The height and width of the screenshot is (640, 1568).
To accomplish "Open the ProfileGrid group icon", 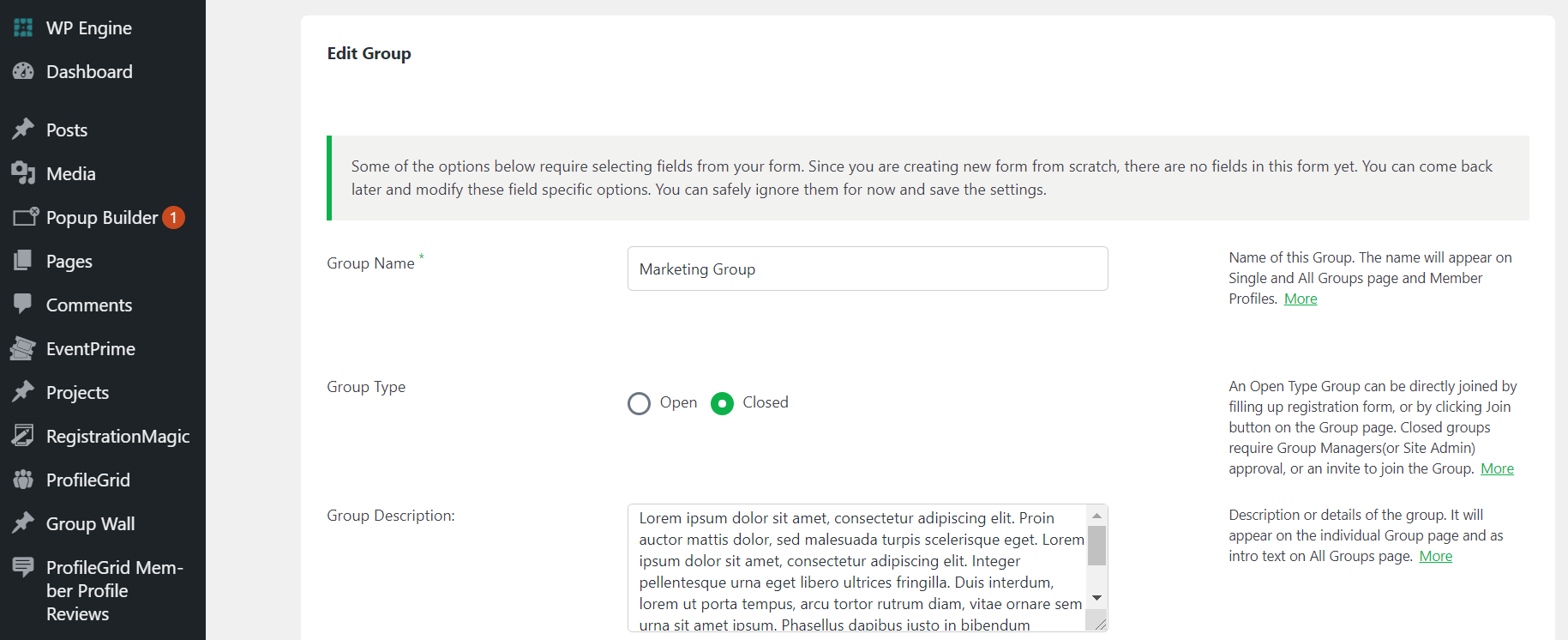I will click(23, 480).
